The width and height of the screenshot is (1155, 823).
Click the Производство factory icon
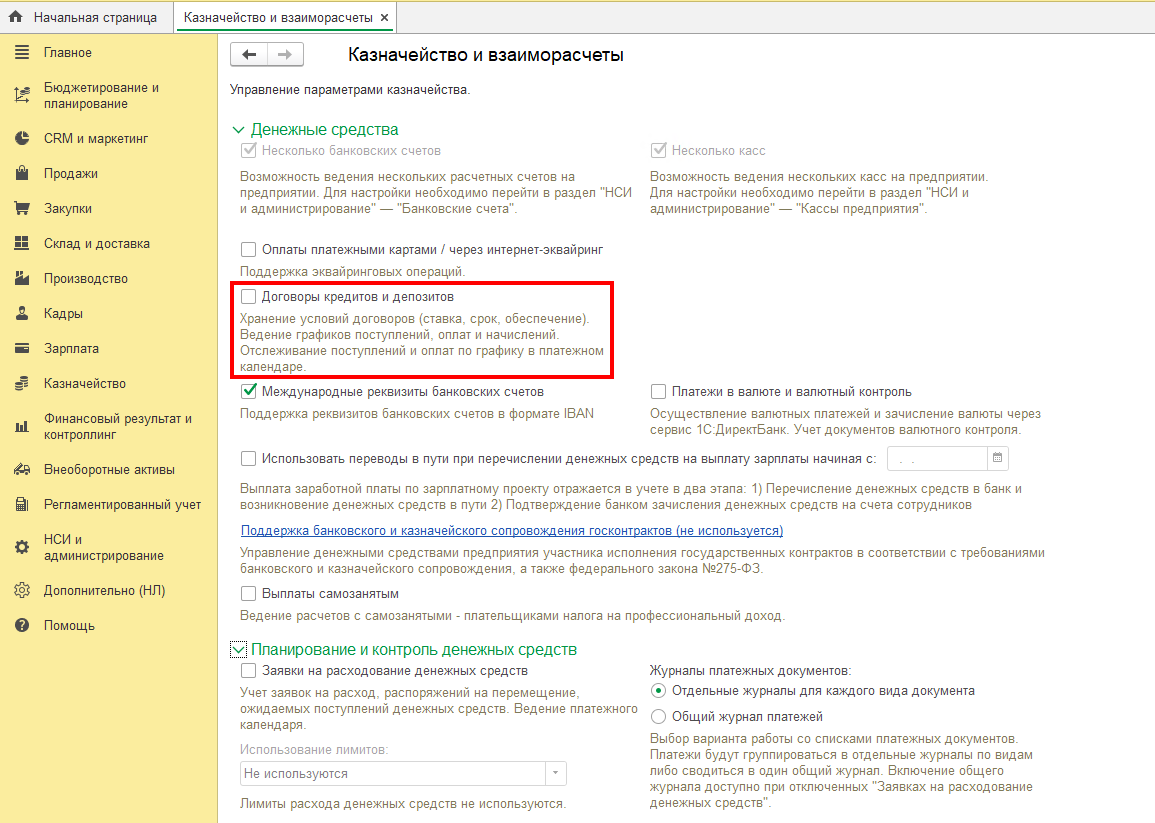22,279
